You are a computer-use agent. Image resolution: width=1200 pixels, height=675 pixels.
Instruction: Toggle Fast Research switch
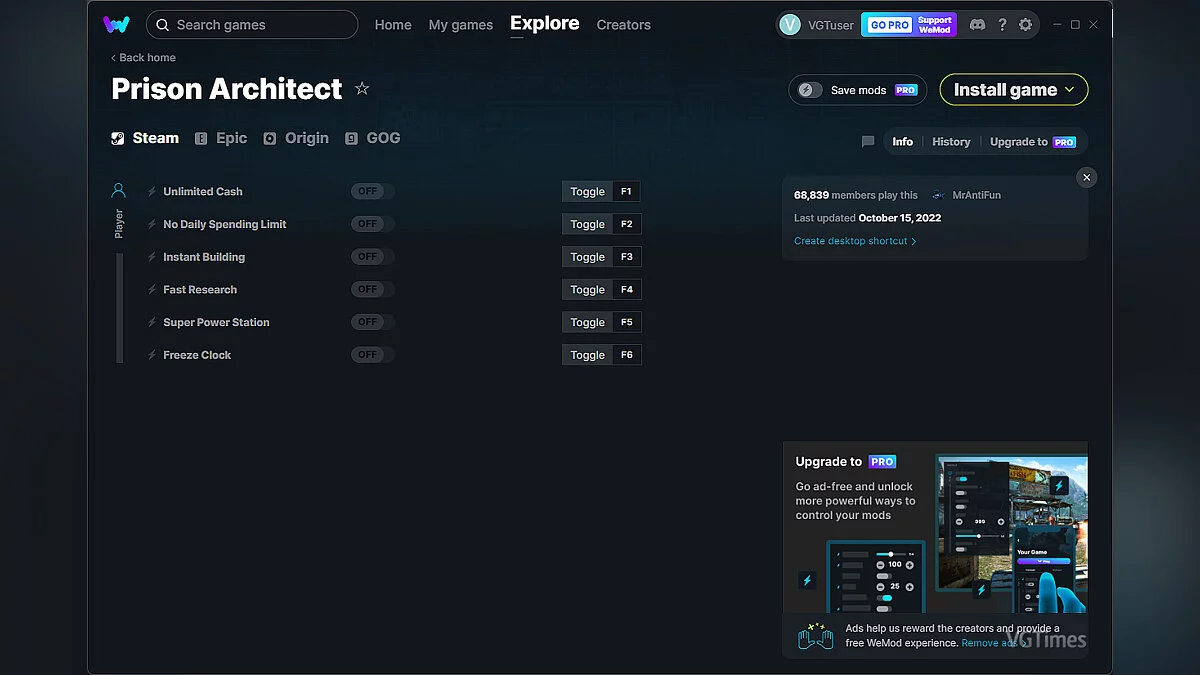(x=372, y=290)
